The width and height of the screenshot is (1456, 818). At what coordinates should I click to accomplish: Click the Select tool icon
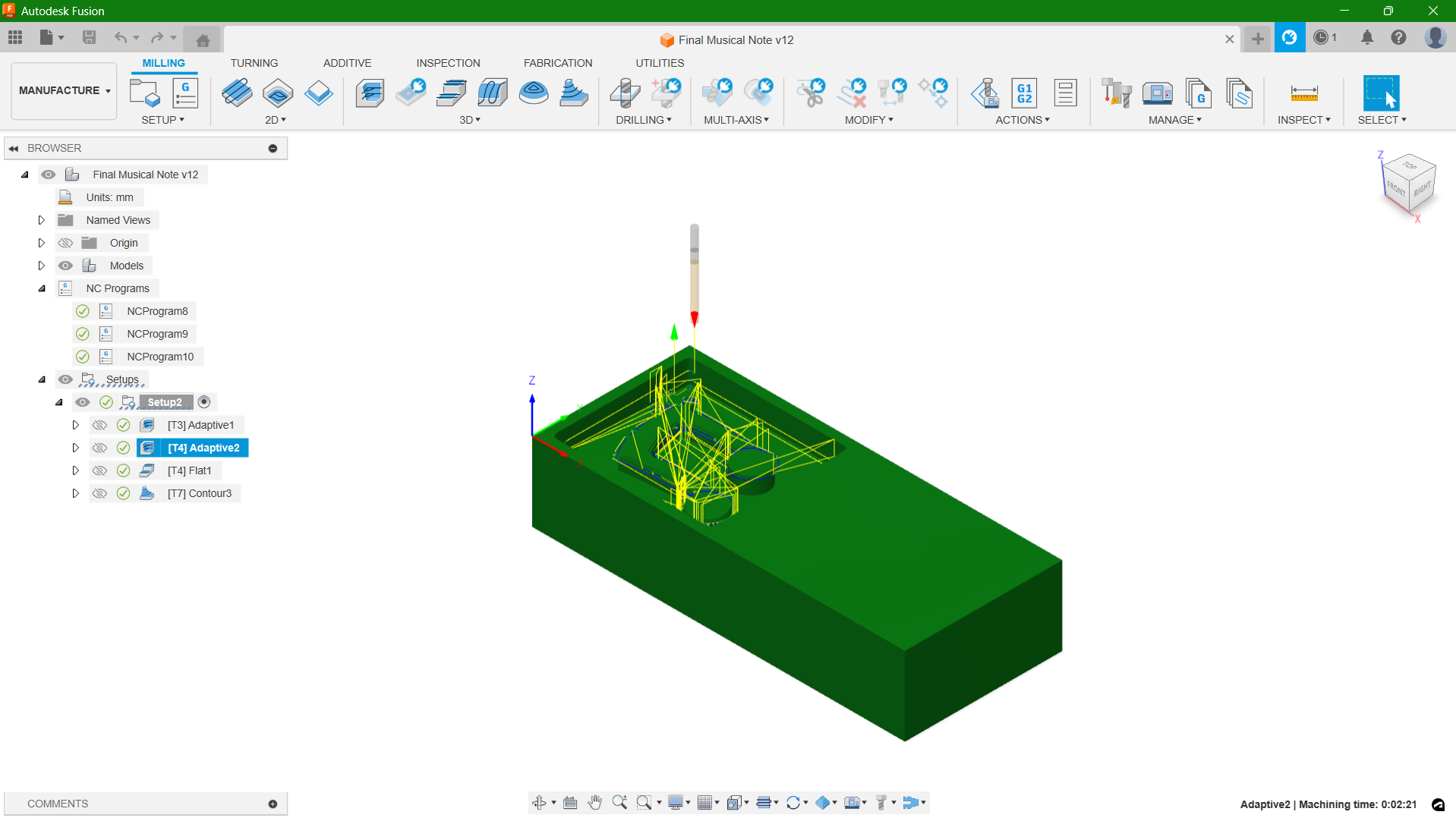click(x=1381, y=93)
